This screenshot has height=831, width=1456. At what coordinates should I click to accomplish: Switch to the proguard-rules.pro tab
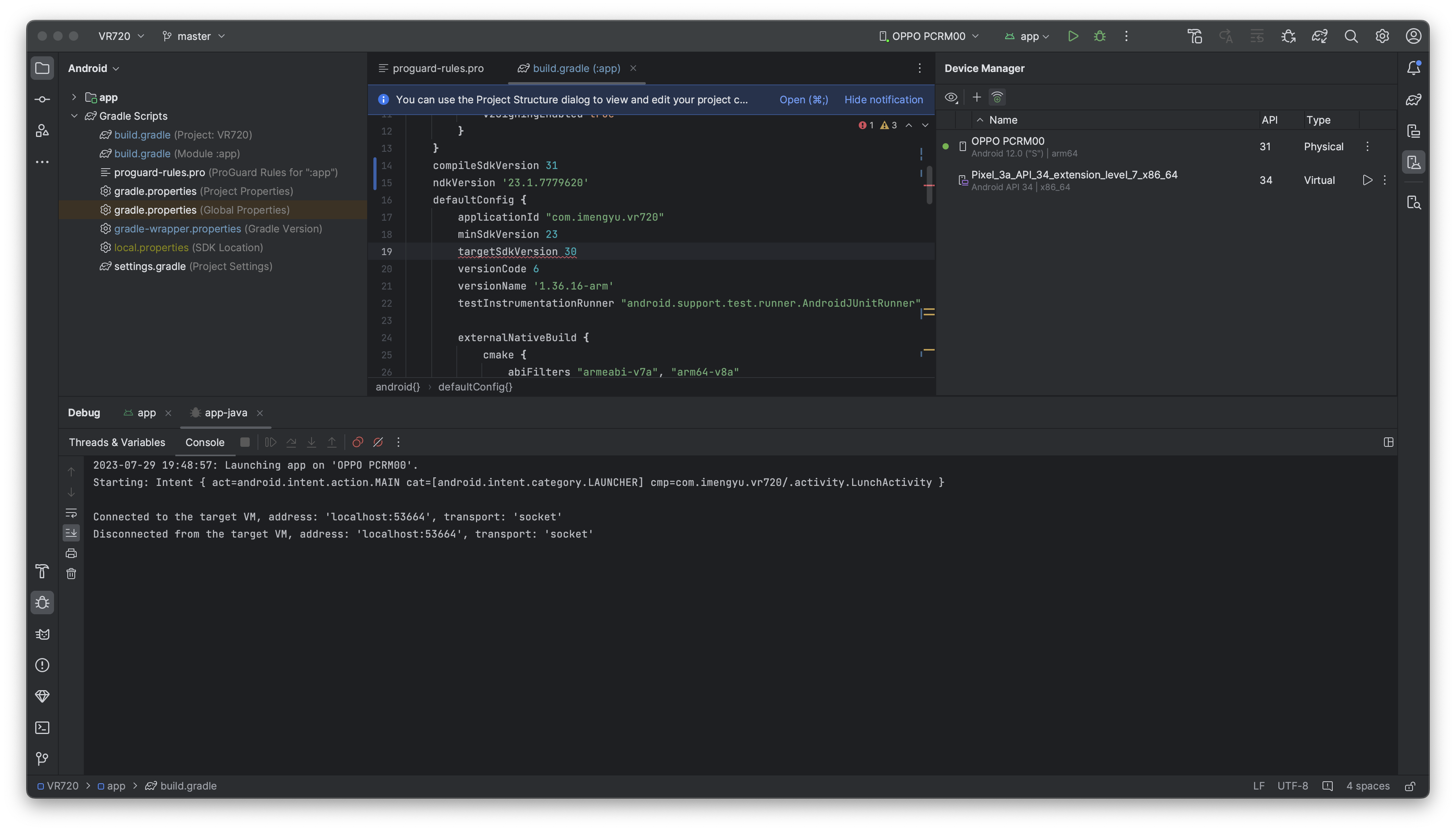coord(437,68)
